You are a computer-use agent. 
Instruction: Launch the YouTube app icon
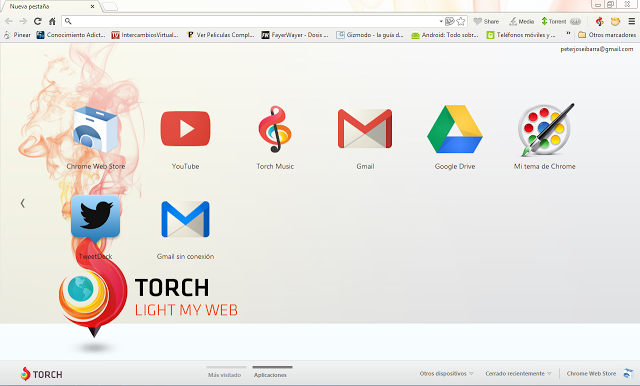point(185,129)
